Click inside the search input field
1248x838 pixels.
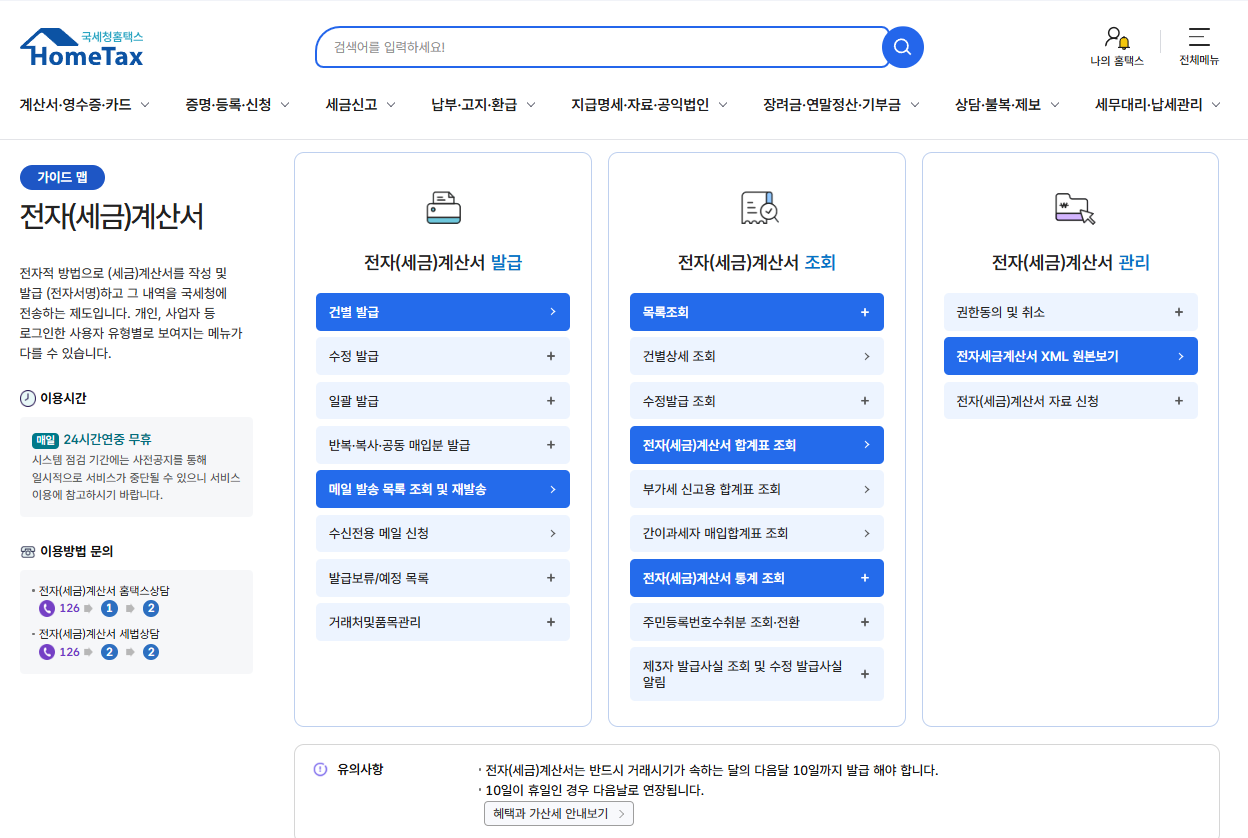pyautogui.click(x=600, y=46)
